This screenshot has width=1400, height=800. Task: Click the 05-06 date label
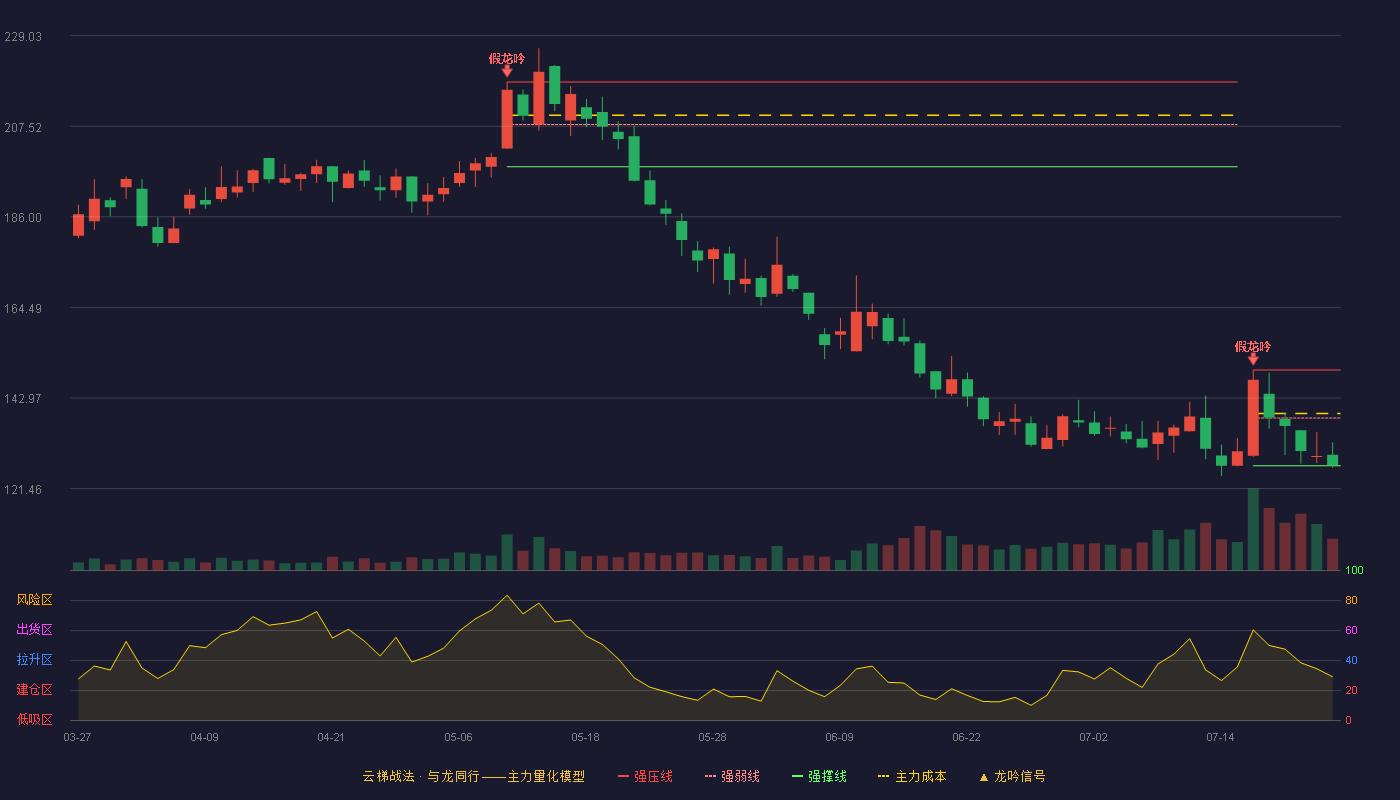pyautogui.click(x=458, y=737)
